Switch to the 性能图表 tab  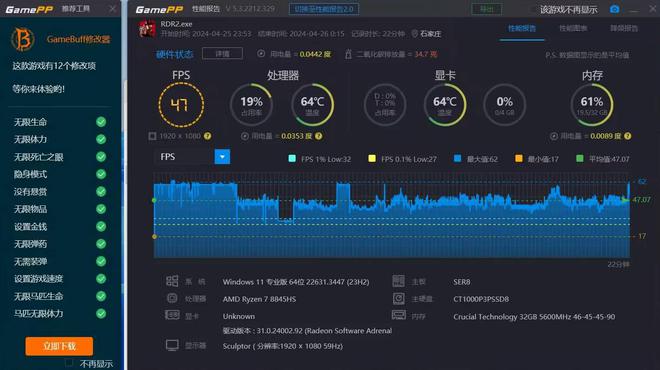[x=573, y=29]
